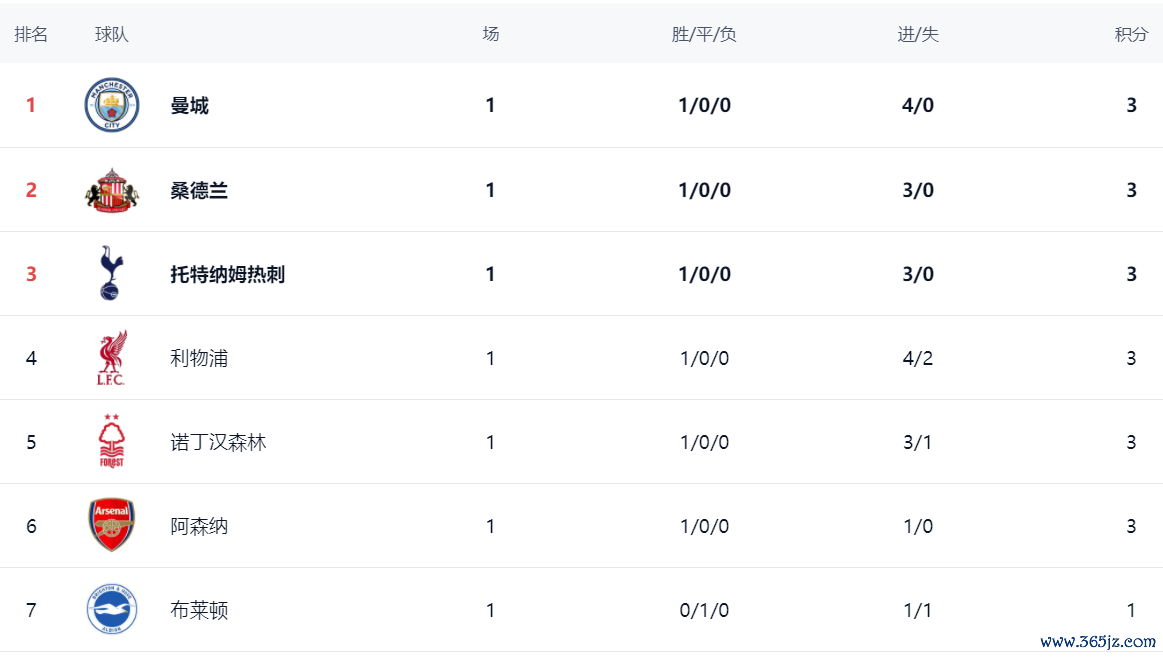
Task: Click the 布莱顿 team name
Action: [x=199, y=610]
